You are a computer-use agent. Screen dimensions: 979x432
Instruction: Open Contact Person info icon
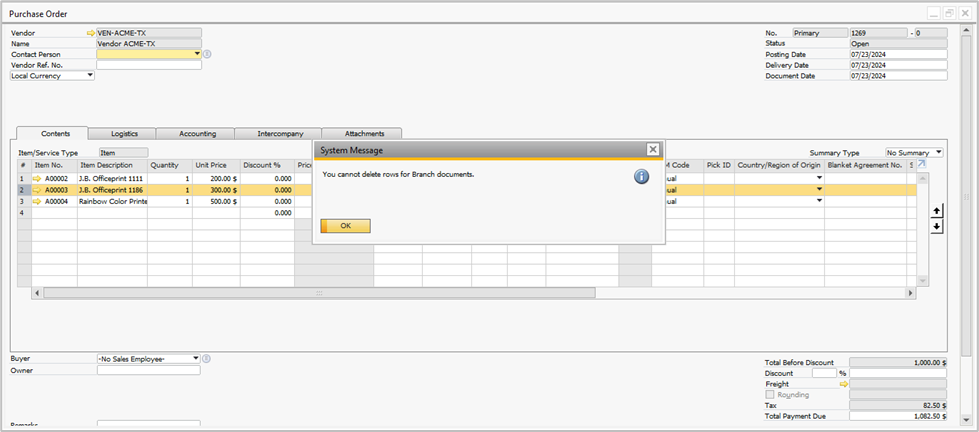[x=207, y=54]
